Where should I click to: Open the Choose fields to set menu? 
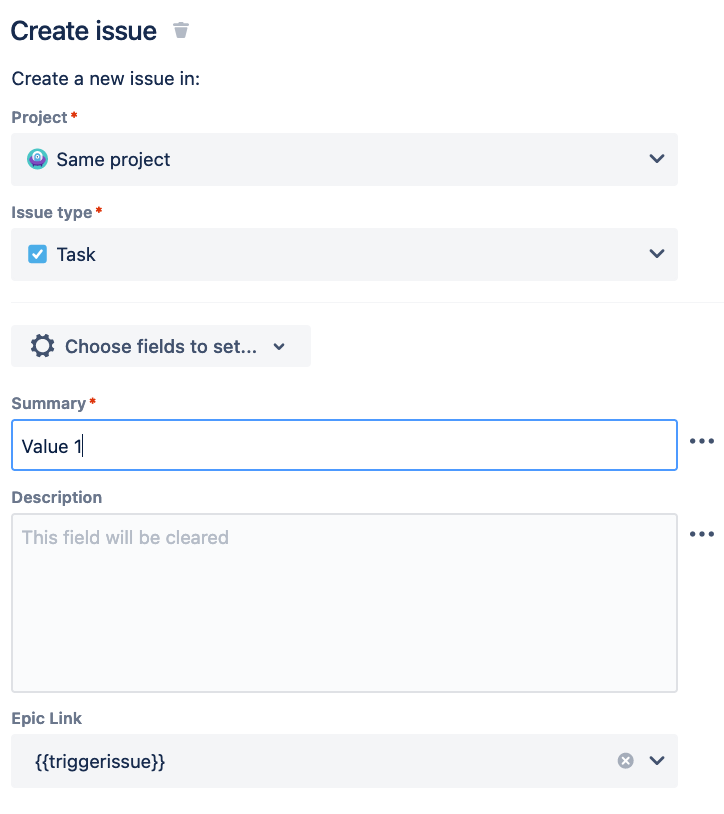160,346
